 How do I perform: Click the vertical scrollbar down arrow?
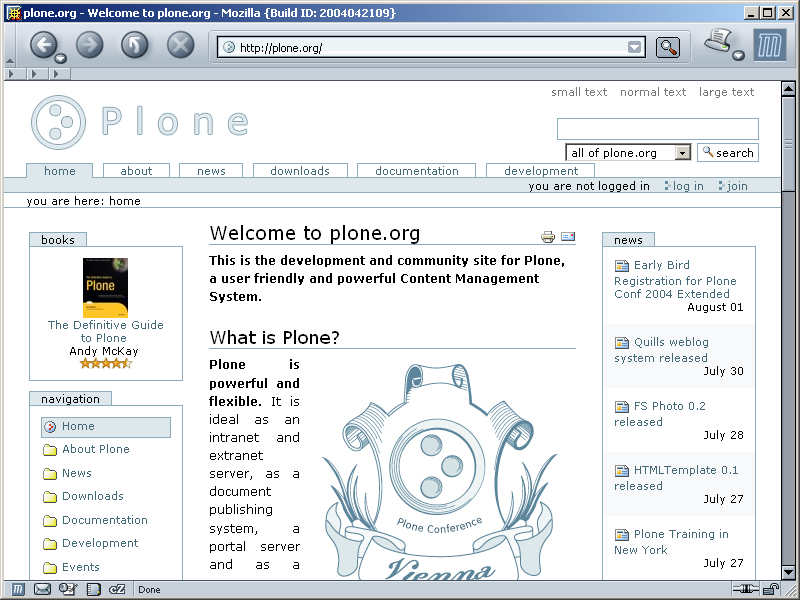(x=788, y=572)
